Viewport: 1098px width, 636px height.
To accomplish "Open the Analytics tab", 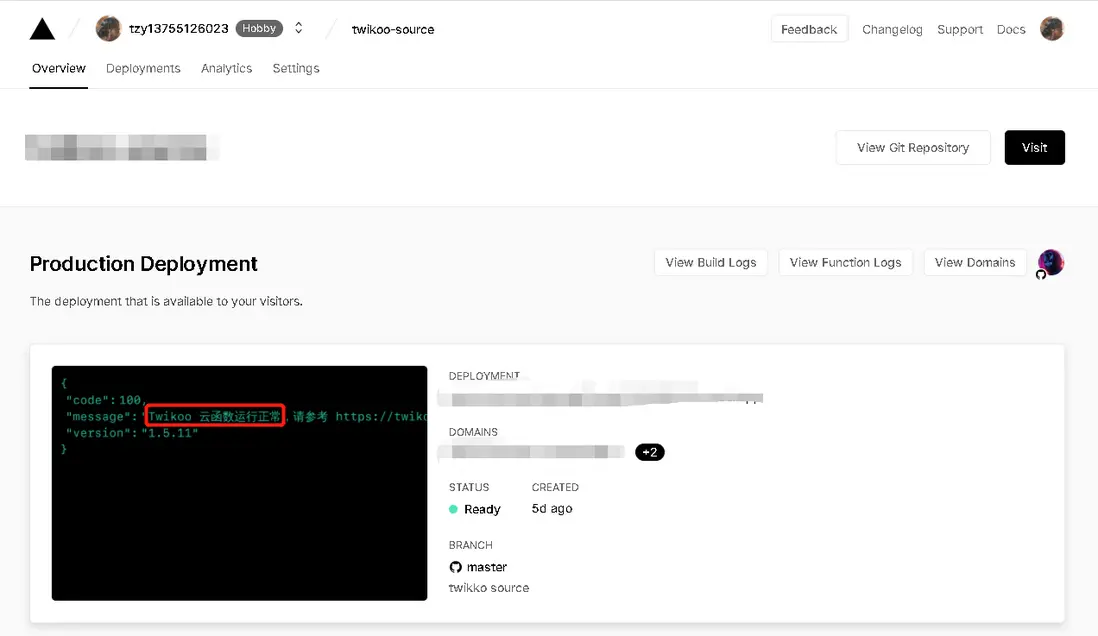I will [x=226, y=68].
